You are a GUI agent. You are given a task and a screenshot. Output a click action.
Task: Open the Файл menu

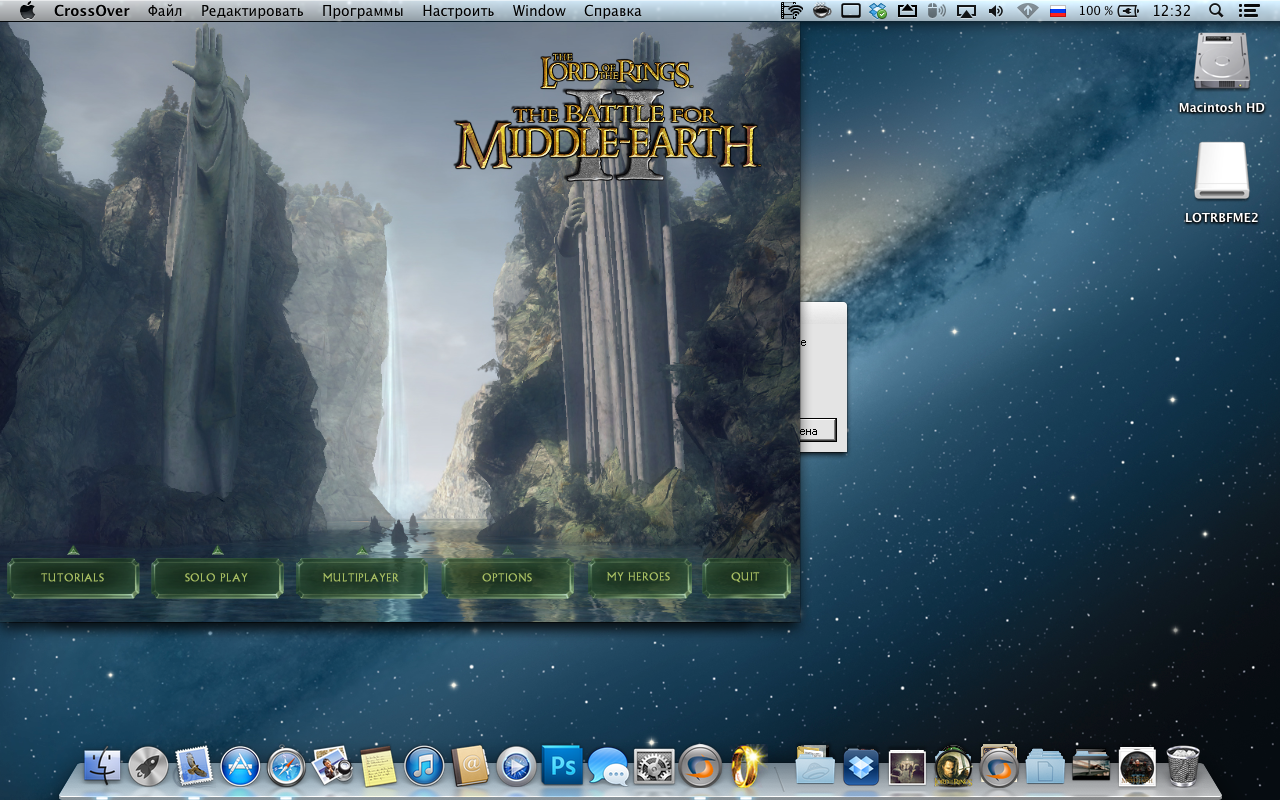click(165, 11)
